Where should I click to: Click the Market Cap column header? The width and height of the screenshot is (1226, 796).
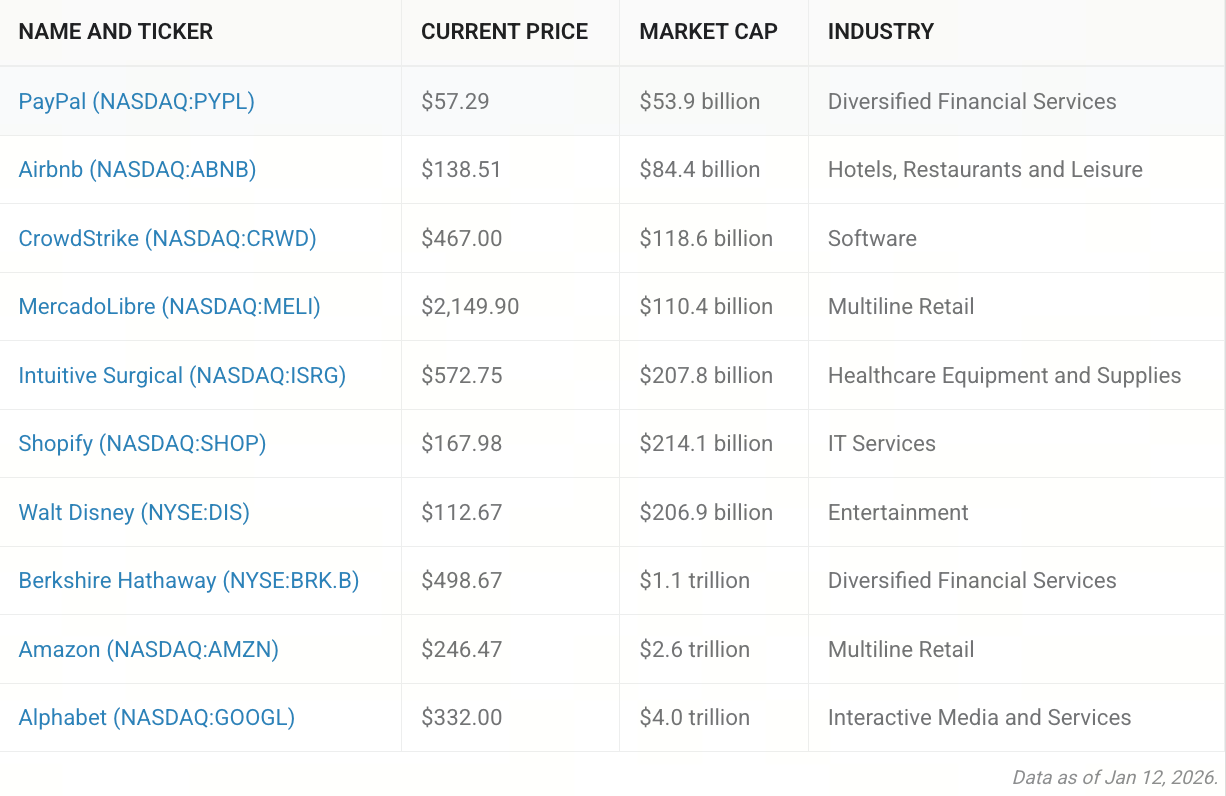[x=708, y=32]
